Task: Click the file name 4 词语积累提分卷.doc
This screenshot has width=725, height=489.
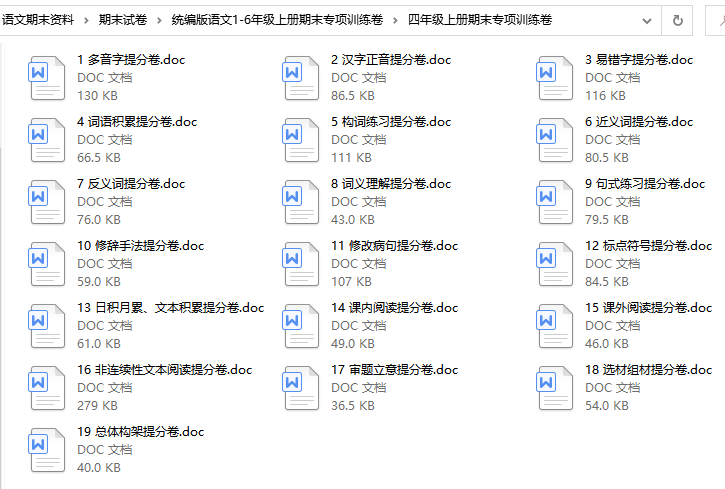Action: [137, 122]
